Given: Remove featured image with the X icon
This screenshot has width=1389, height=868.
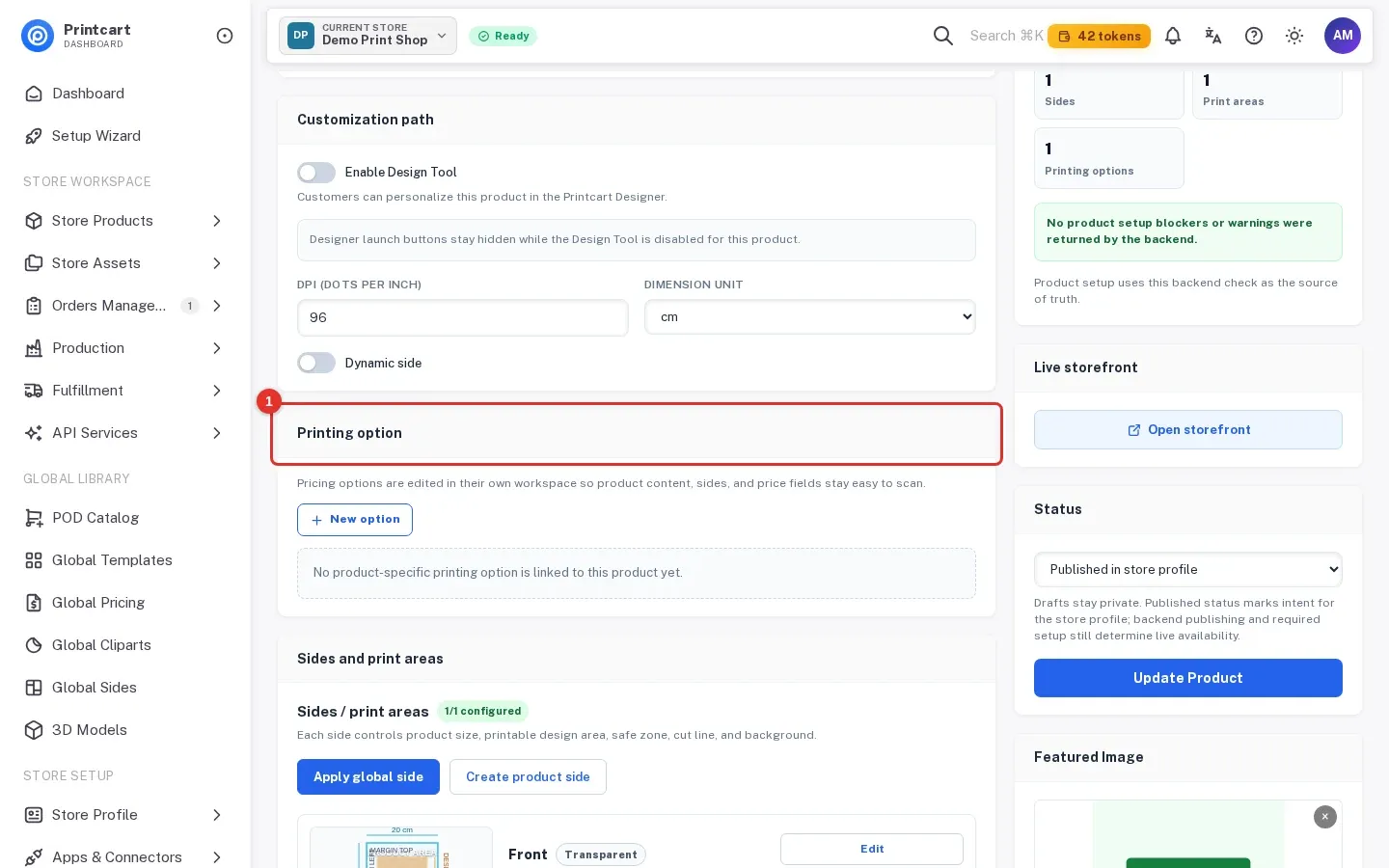Looking at the screenshot, I should [1325, 817].
